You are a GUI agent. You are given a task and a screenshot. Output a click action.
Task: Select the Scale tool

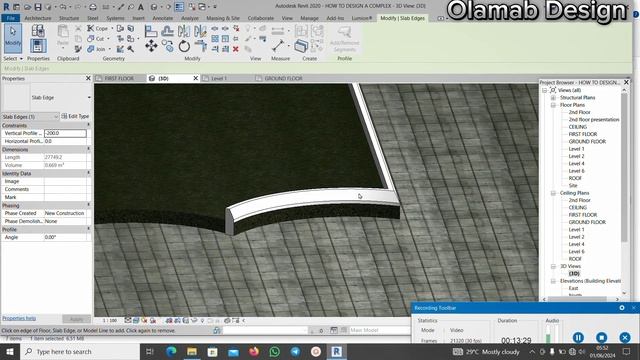click(x=225, y=39)
